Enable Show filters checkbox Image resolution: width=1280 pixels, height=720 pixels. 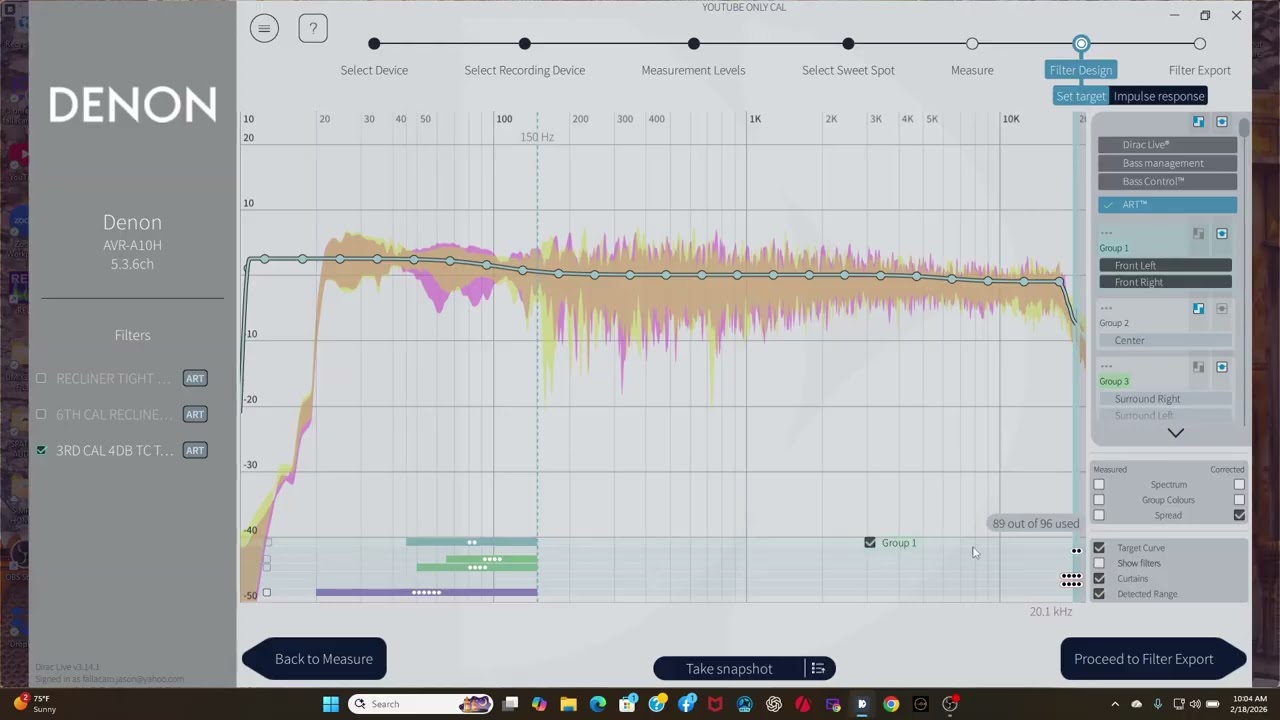(x=1099, y=563)
